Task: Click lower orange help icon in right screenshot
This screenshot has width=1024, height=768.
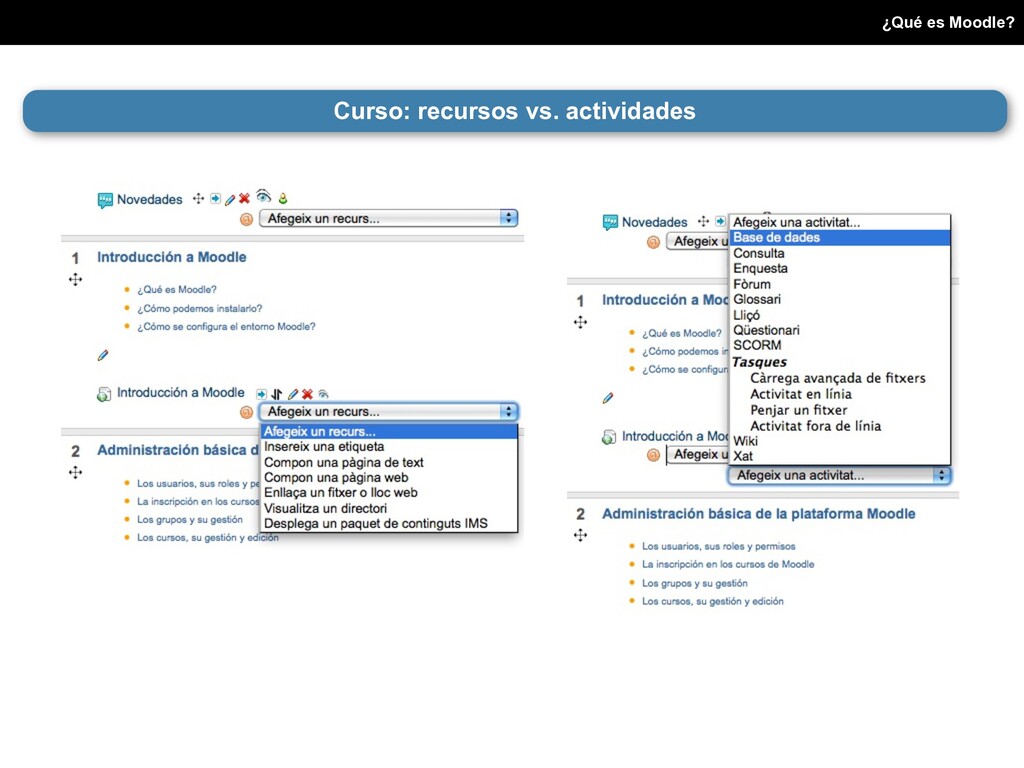Action: tap(653, 455)
